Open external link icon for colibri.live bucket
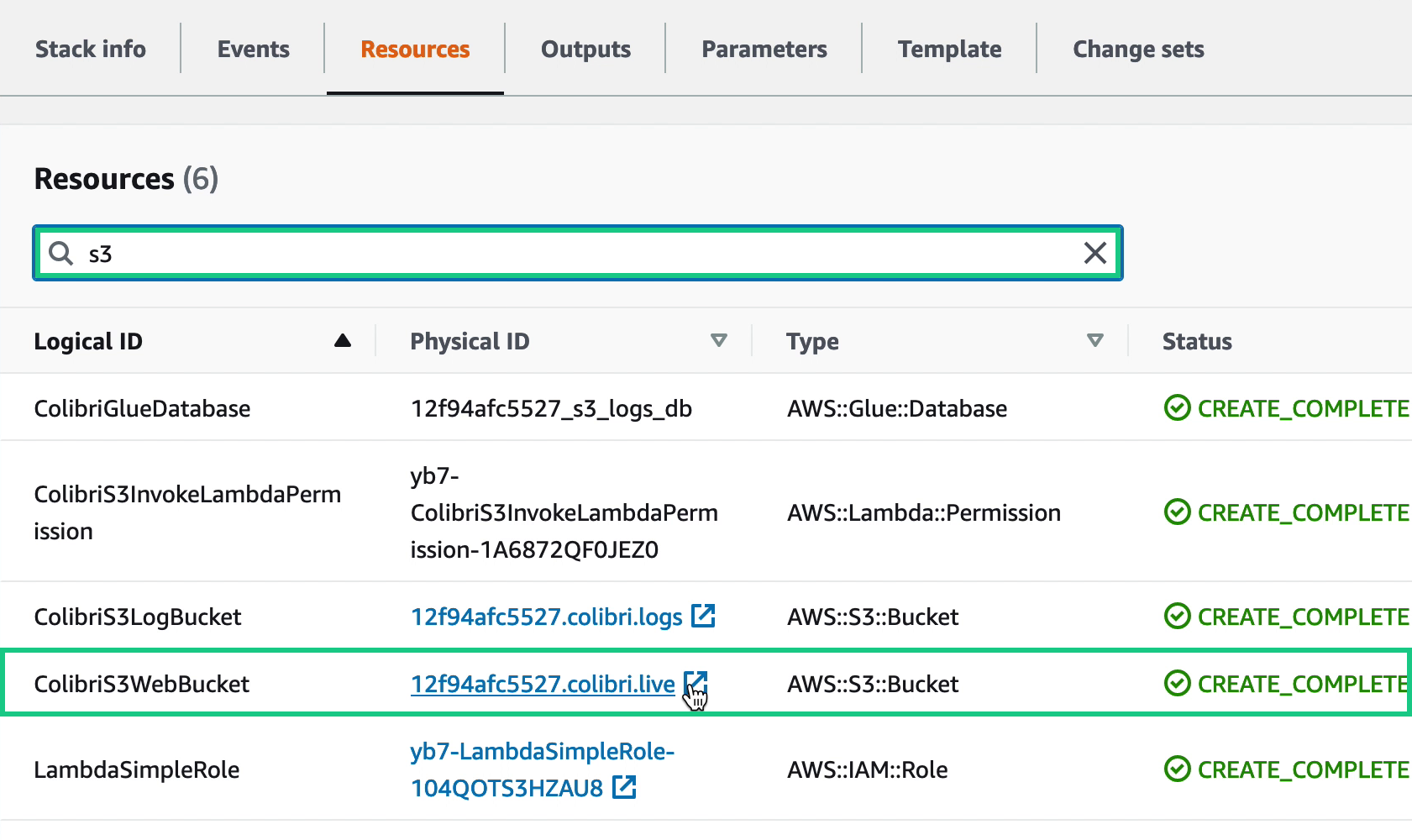 696,683
